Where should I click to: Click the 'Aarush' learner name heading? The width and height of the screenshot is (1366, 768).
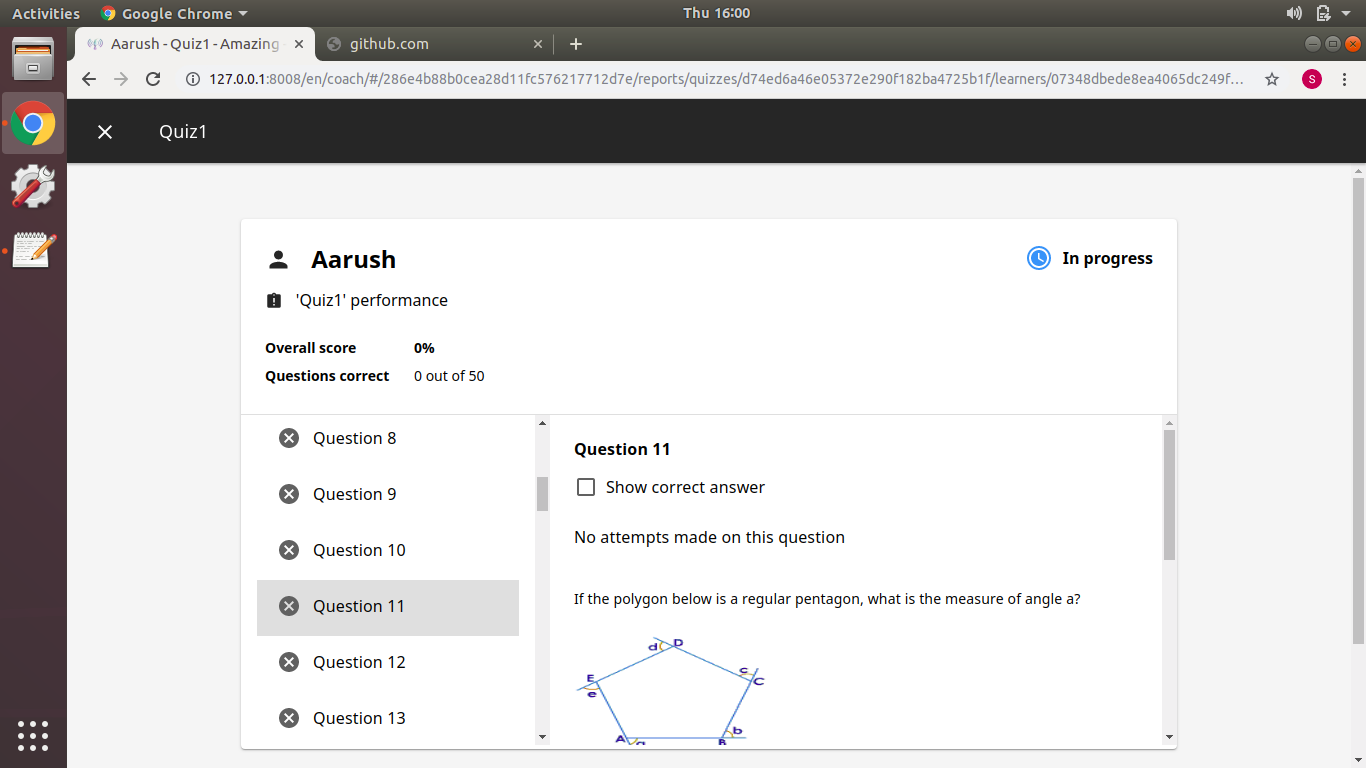[x=353, y=259]
